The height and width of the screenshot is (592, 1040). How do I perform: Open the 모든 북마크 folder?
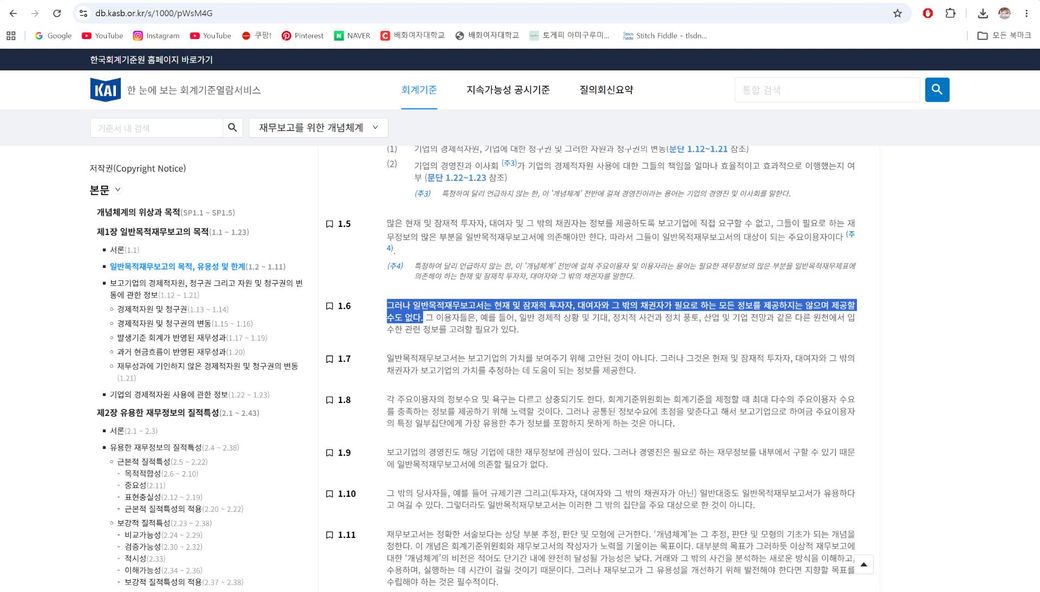point(1004,36)
